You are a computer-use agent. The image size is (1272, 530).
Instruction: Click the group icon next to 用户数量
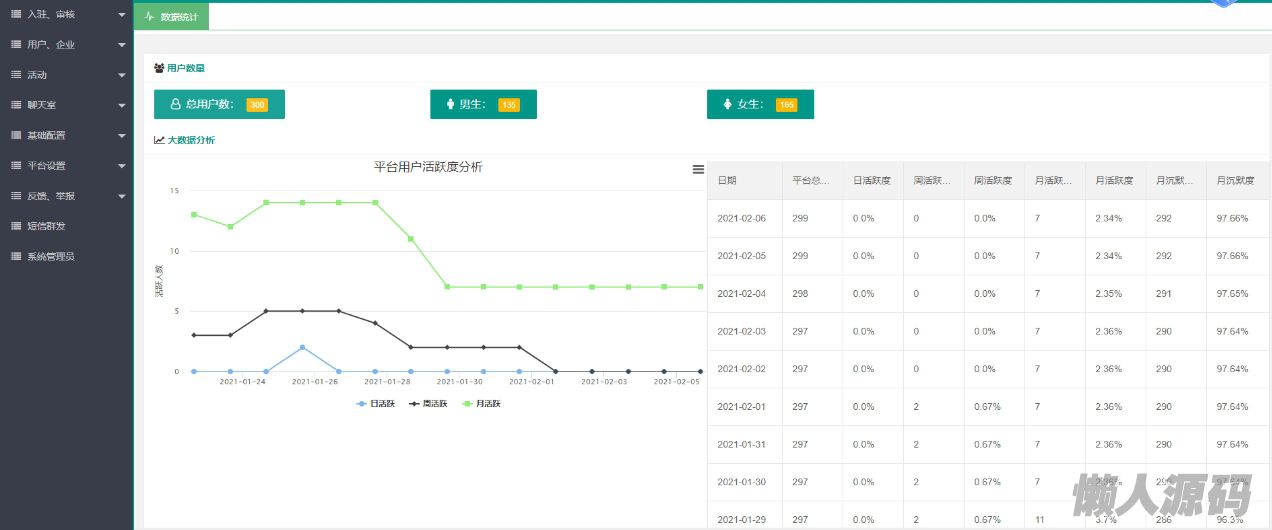click(159, 68)
